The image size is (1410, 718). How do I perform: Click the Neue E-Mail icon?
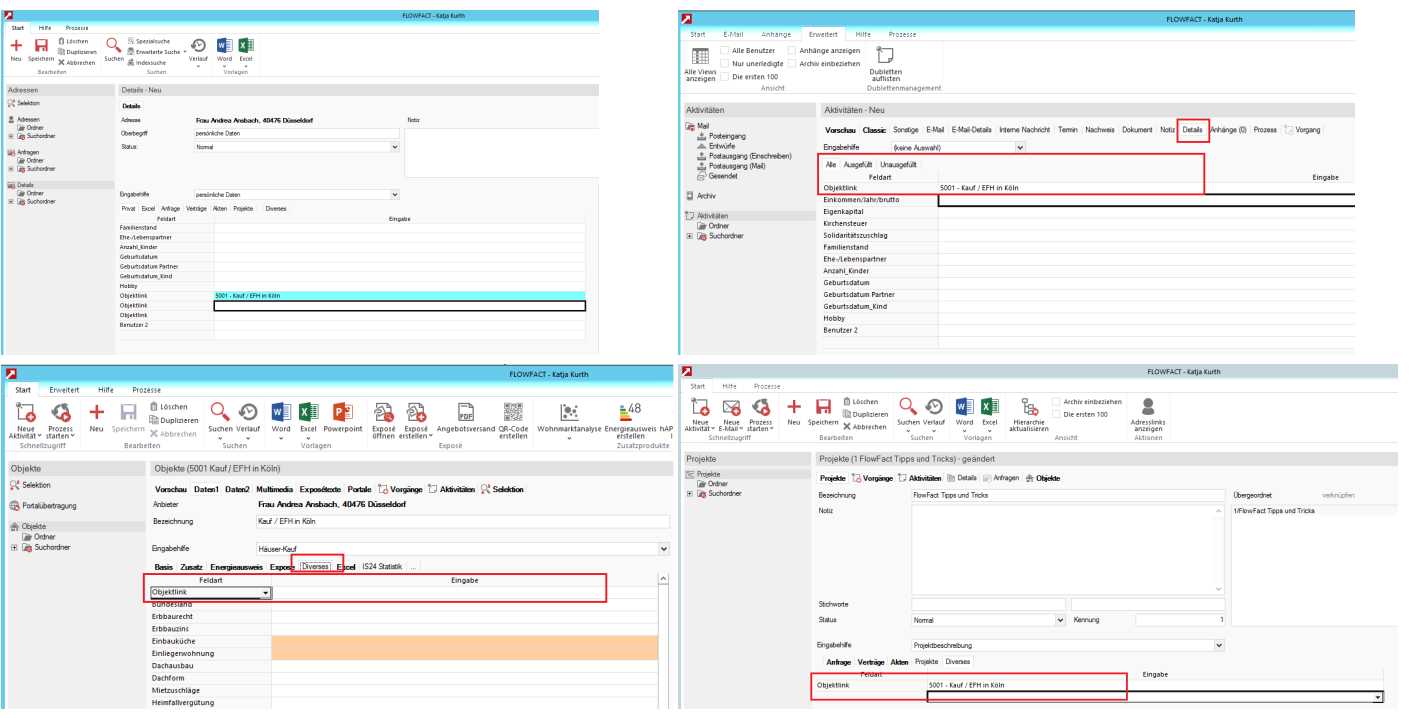(x=732, y=407)
